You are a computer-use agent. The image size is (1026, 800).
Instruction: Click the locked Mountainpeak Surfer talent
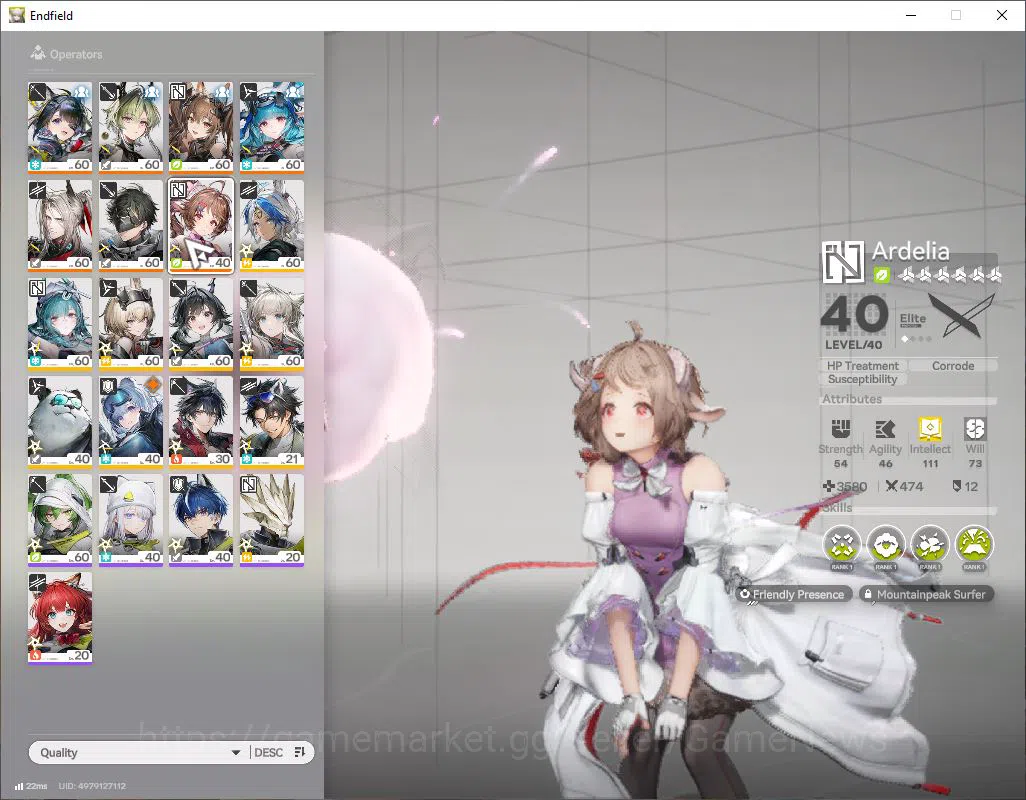pyautogui.click(x=927, y=594)
